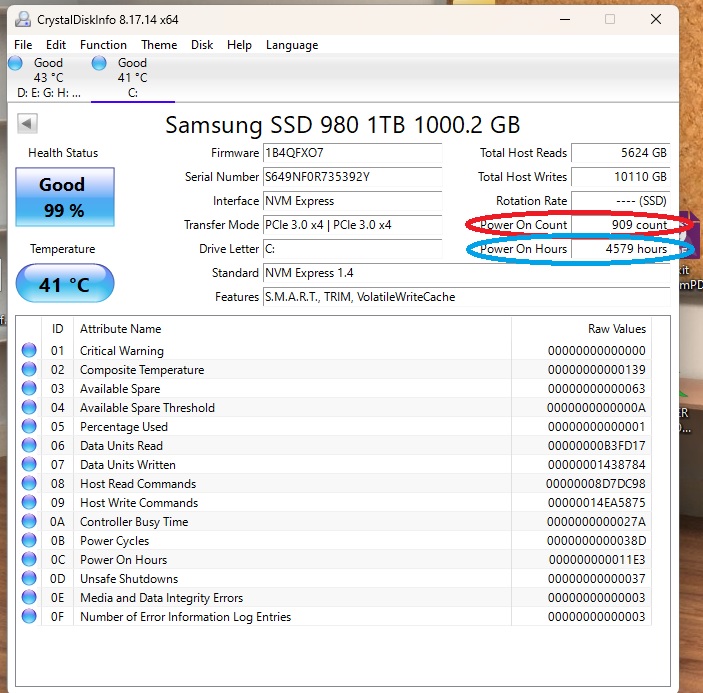Click the Samsung SSD 980 1TB title
The width and height of the screenshot is (703, 693).
click(343, 125)
